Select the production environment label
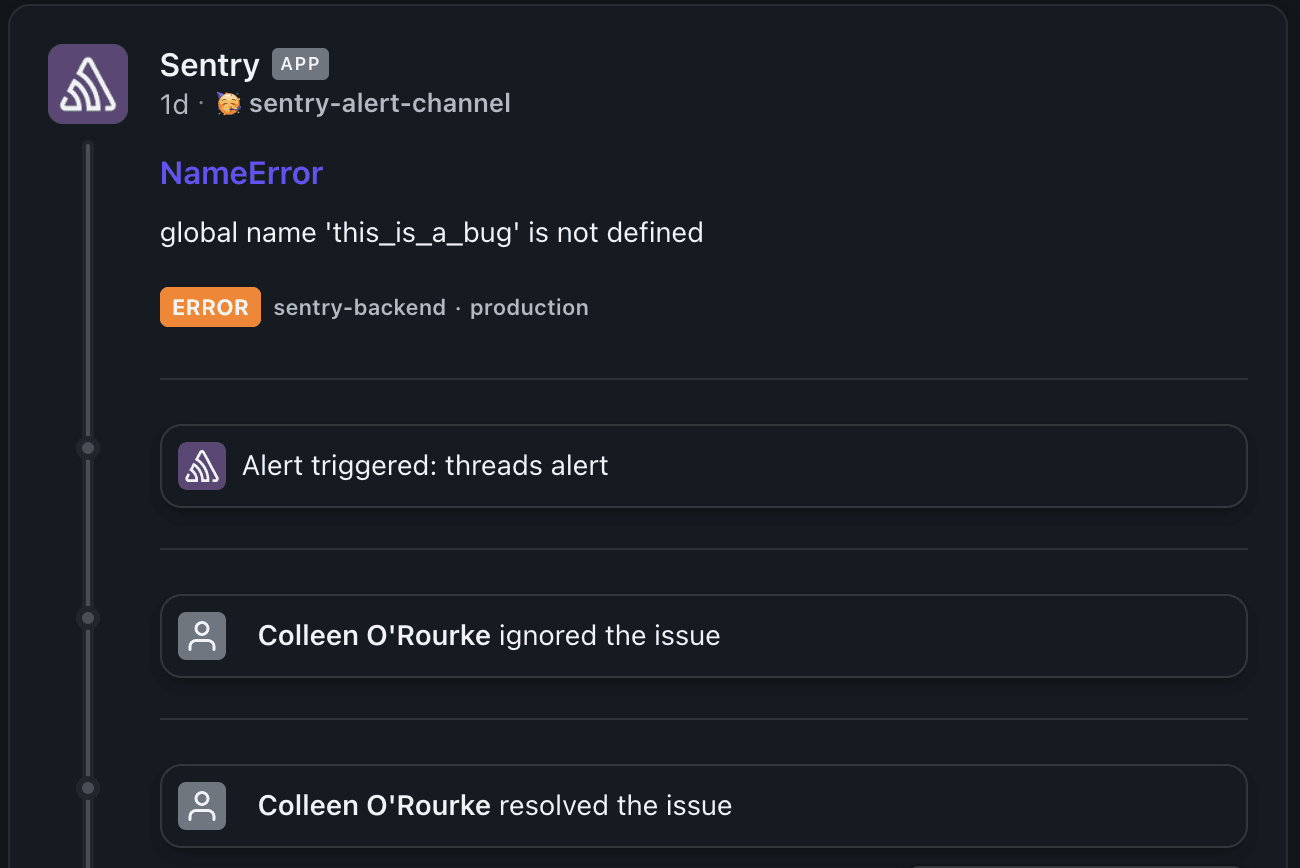This screenshot has height=868, width=1300. tap(529, 308)
